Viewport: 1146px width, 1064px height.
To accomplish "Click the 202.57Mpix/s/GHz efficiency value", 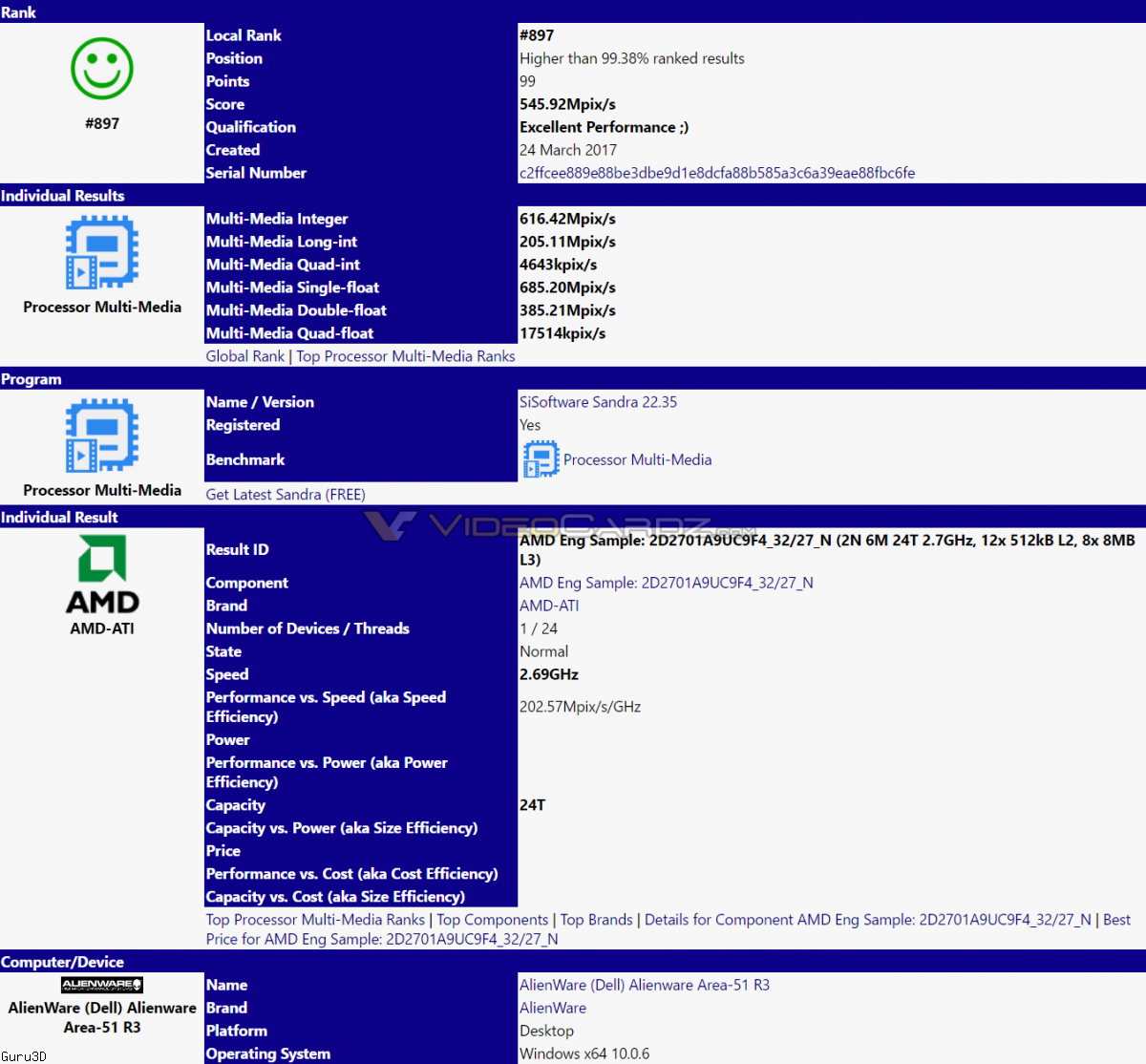I will pos(580,707).
